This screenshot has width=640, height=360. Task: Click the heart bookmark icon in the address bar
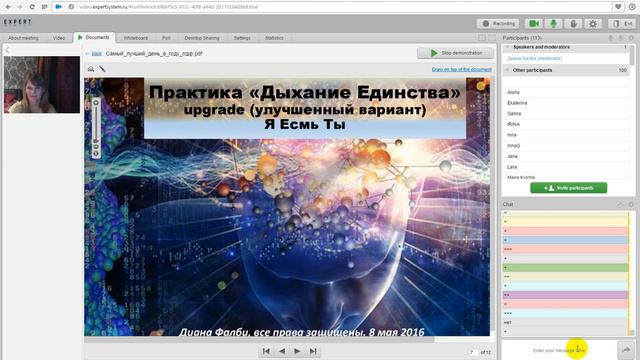618,7
